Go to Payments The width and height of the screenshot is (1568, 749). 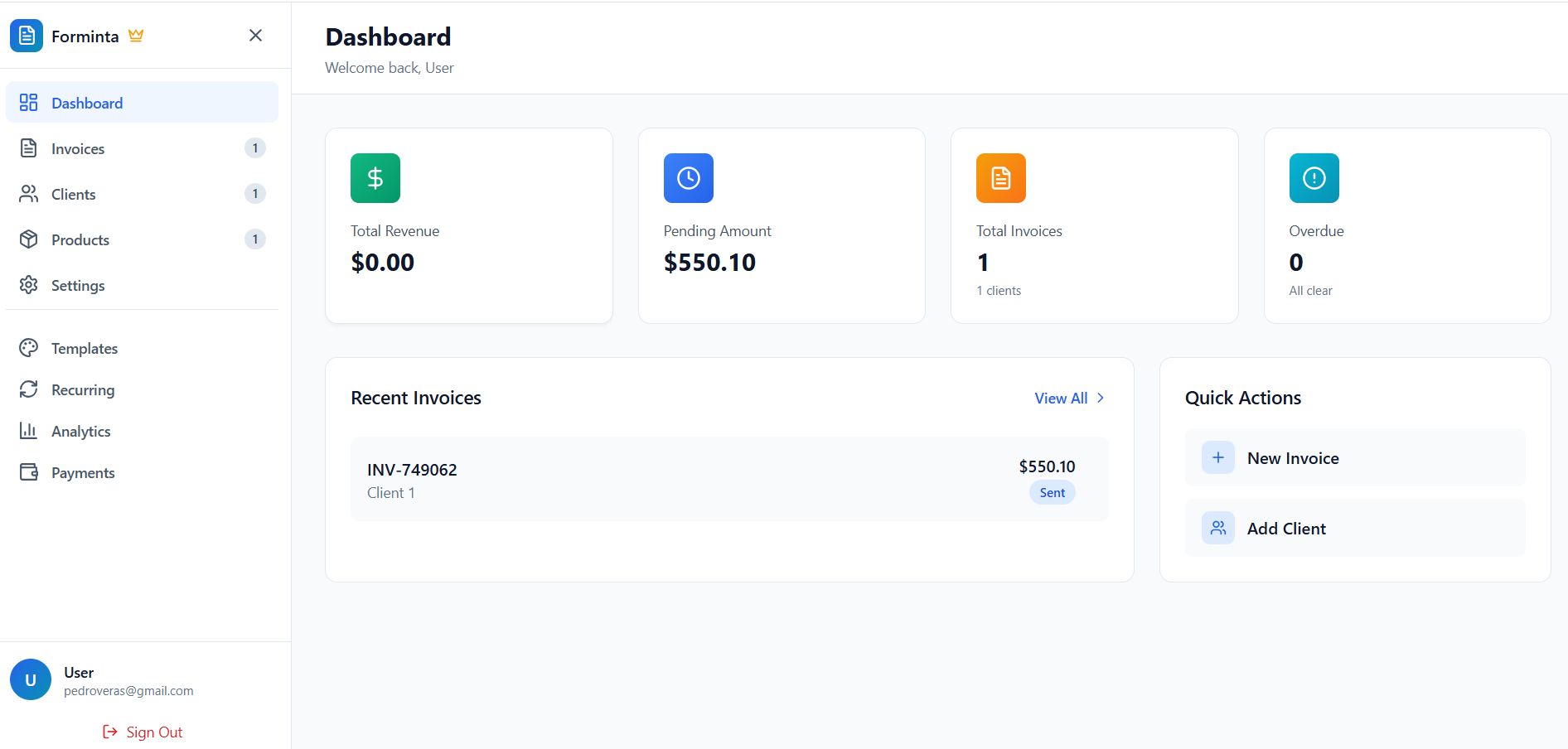coord(142,472)
